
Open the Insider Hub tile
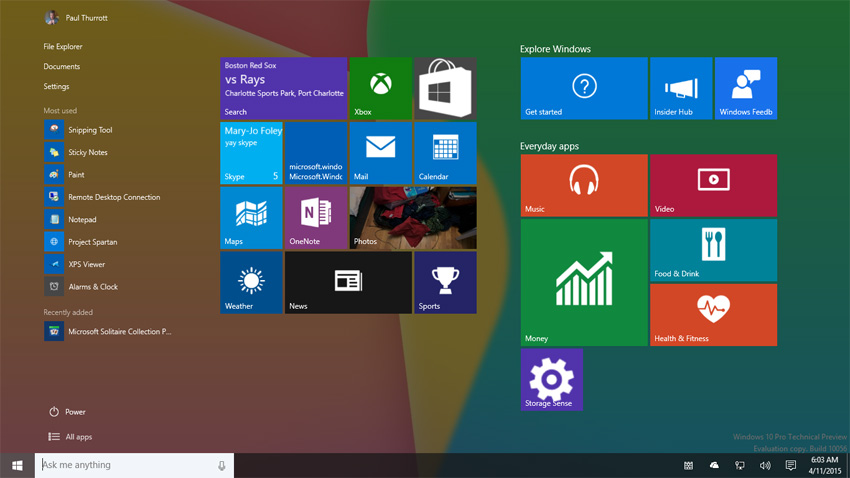tap(681, 88)
